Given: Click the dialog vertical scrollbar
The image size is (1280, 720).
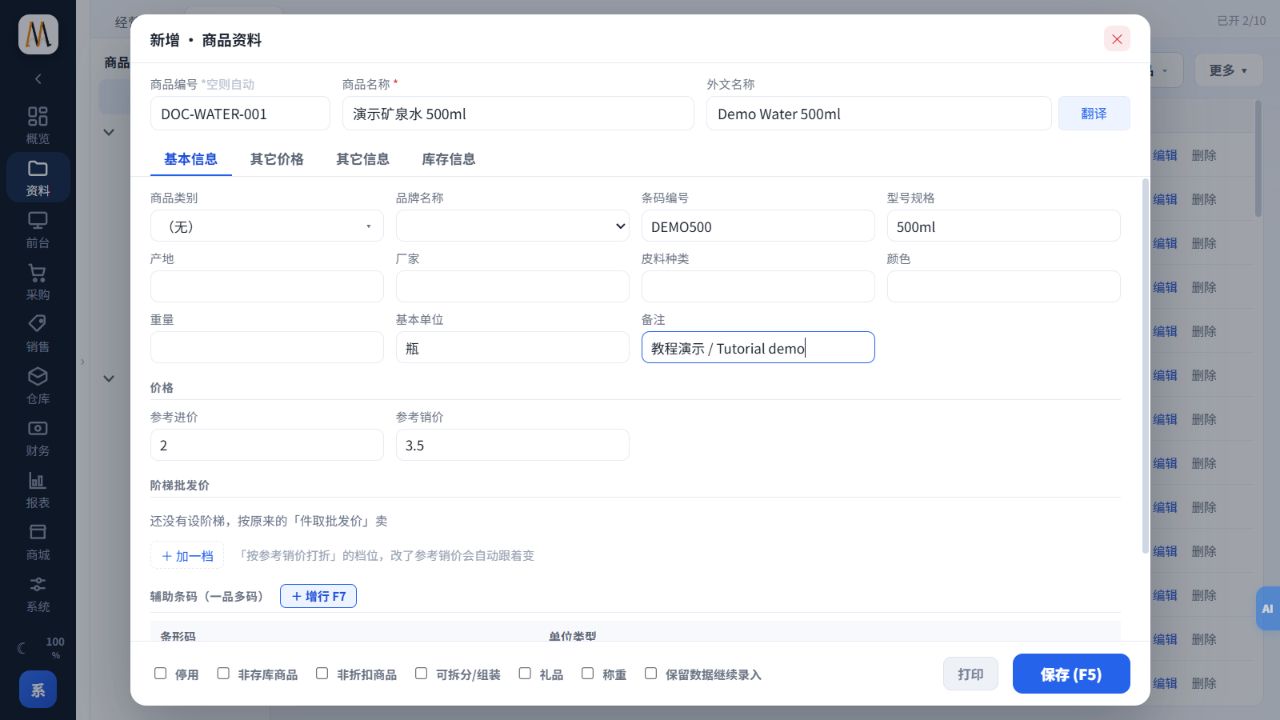Looking at the screenshot, I should tap(1146, 366).
